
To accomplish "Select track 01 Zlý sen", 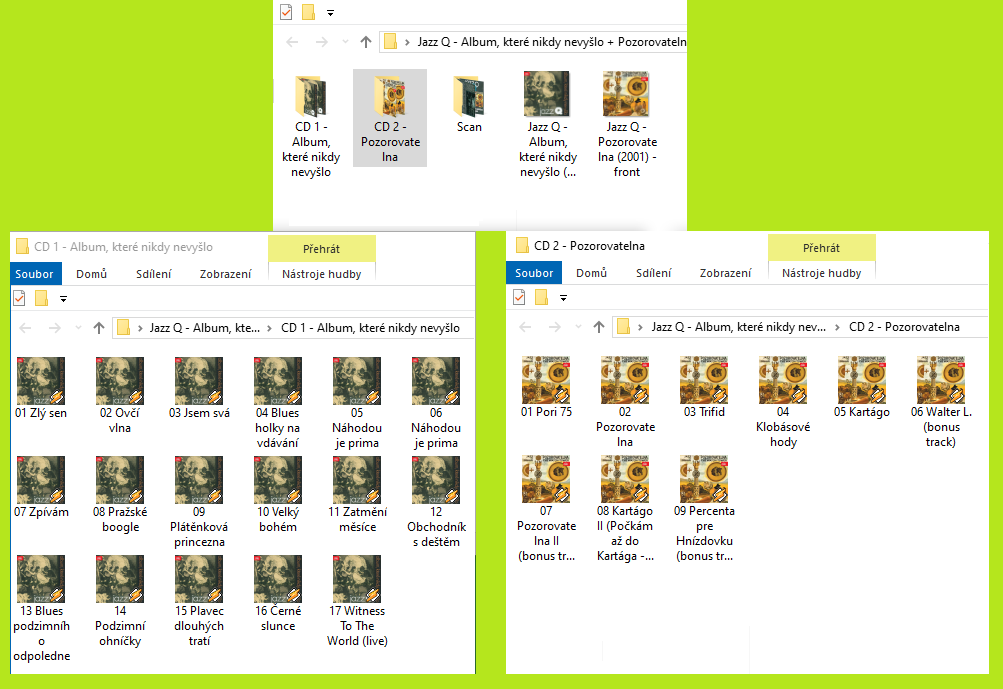I will click(41, 388).
